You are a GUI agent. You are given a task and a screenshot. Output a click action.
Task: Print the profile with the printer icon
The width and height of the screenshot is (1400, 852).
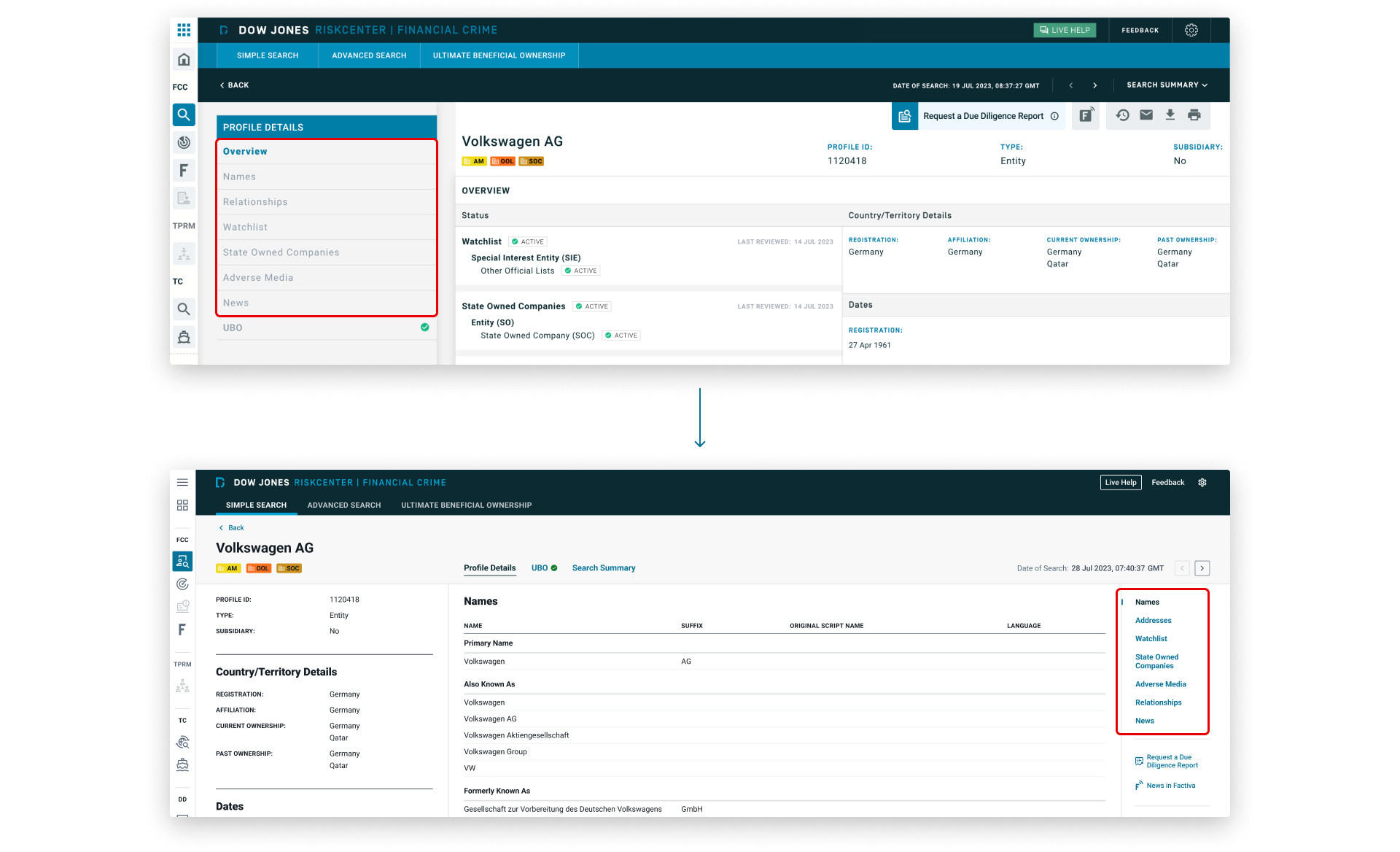pos(1194,115)
